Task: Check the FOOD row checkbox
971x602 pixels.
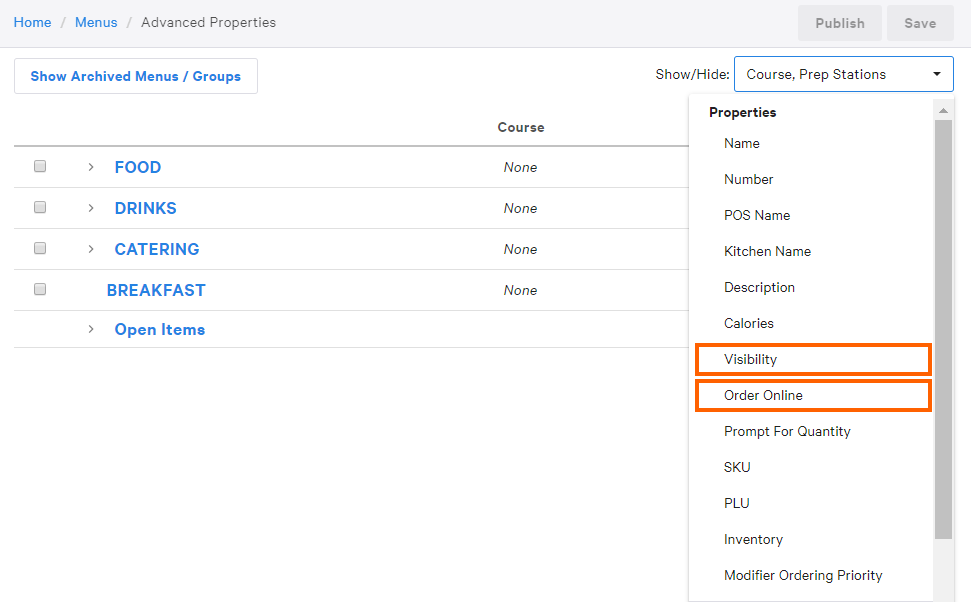Action: coord(40,167)
